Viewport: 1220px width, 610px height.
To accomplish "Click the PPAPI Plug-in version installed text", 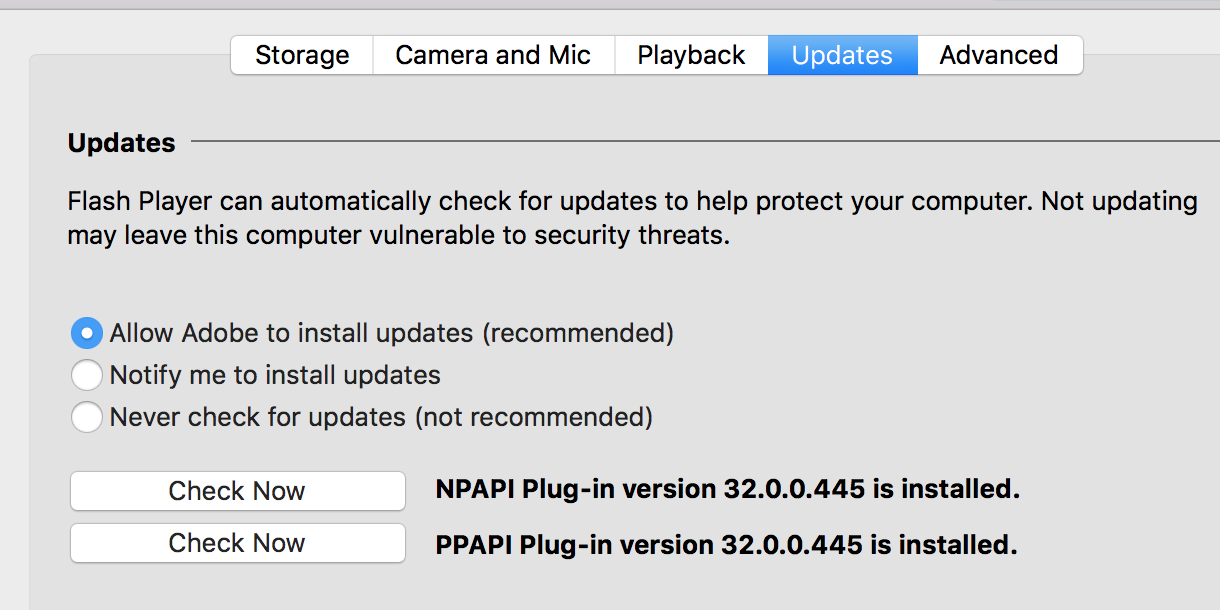I will 726,545.
